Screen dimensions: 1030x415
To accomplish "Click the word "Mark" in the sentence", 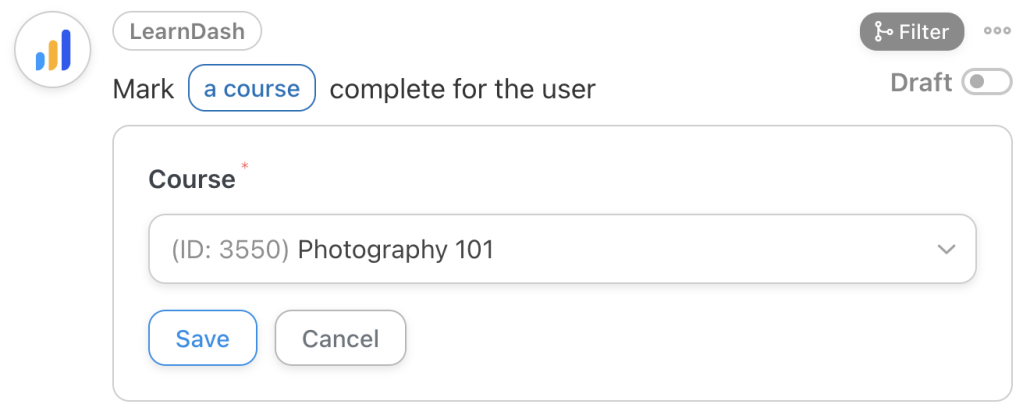I will [x=143, y=89].
